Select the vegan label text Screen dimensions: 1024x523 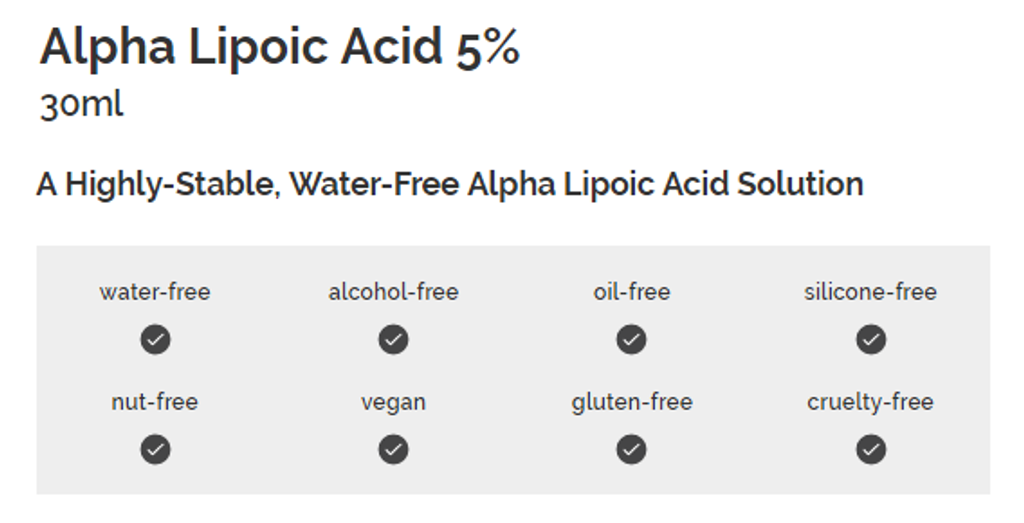[x=393, y=403]
